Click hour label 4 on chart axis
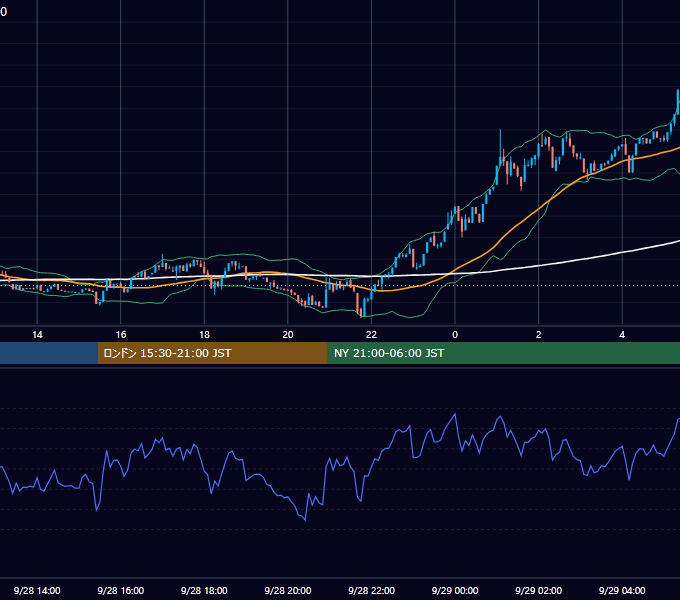680x600 pixels. coord(622,335)
